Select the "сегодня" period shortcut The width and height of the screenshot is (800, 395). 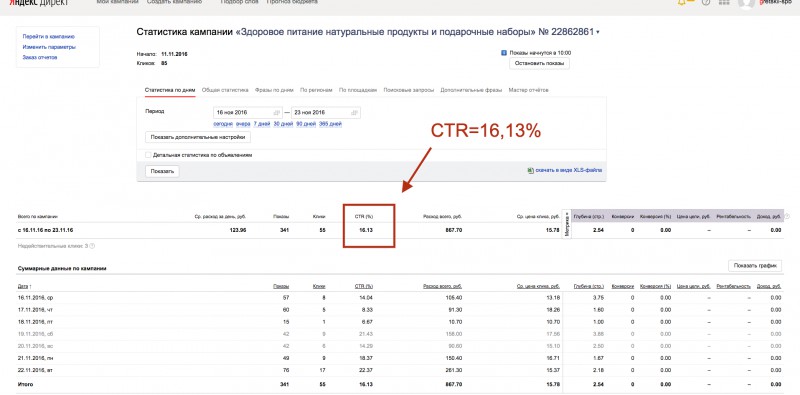(x=223, y=124)
